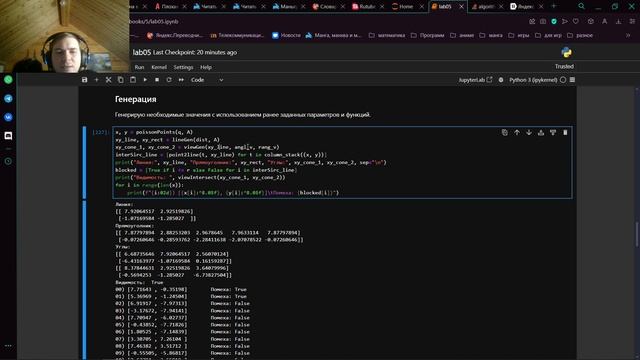Open notebook in JupyterLab button
The width and height of the screenshot is (640, 360).
click(x=475, y=80)
